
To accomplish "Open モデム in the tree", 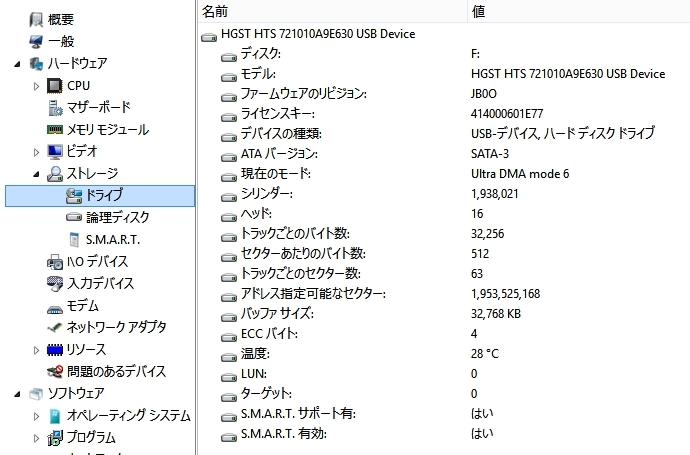I will [x=82, y=306].
